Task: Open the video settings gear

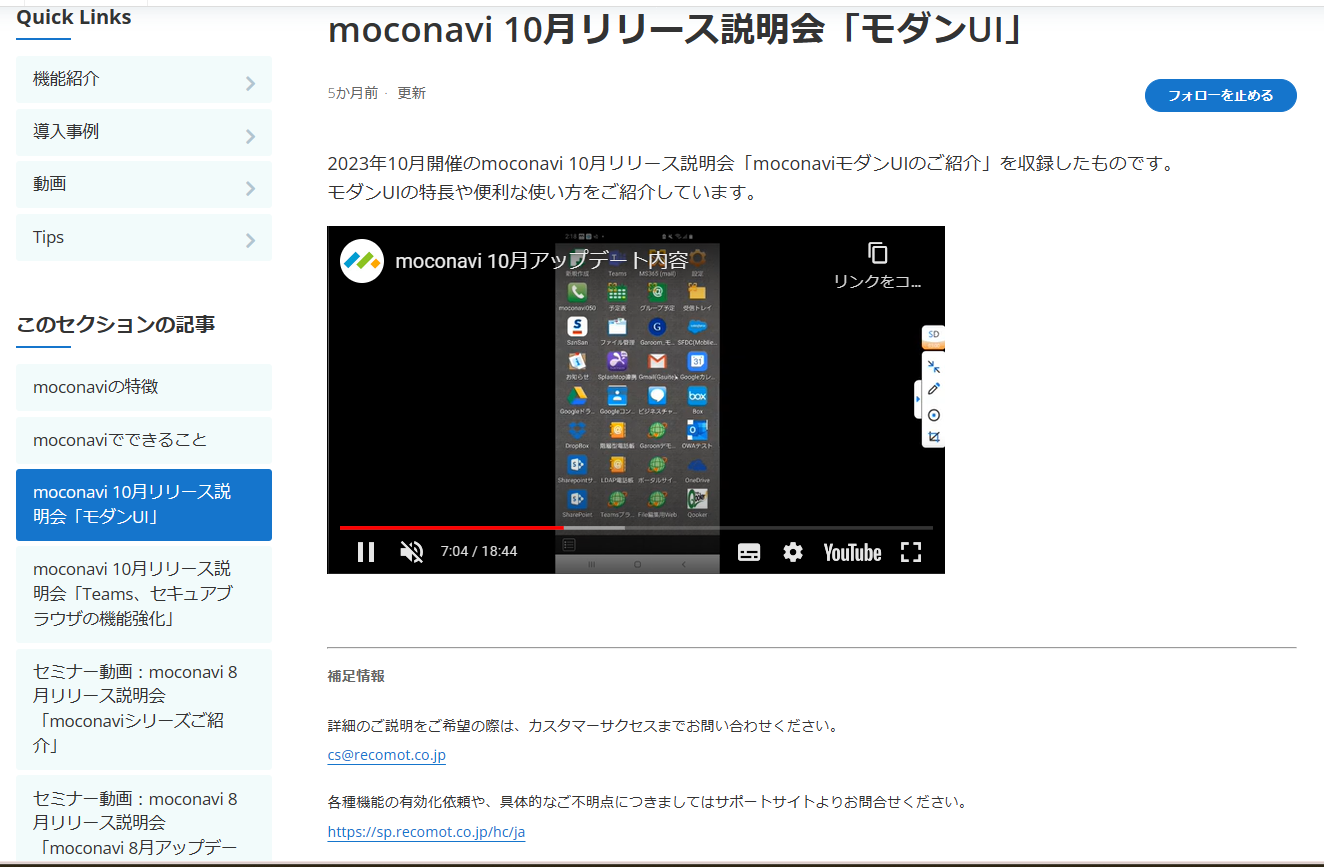Action: (x=793, y=552)
